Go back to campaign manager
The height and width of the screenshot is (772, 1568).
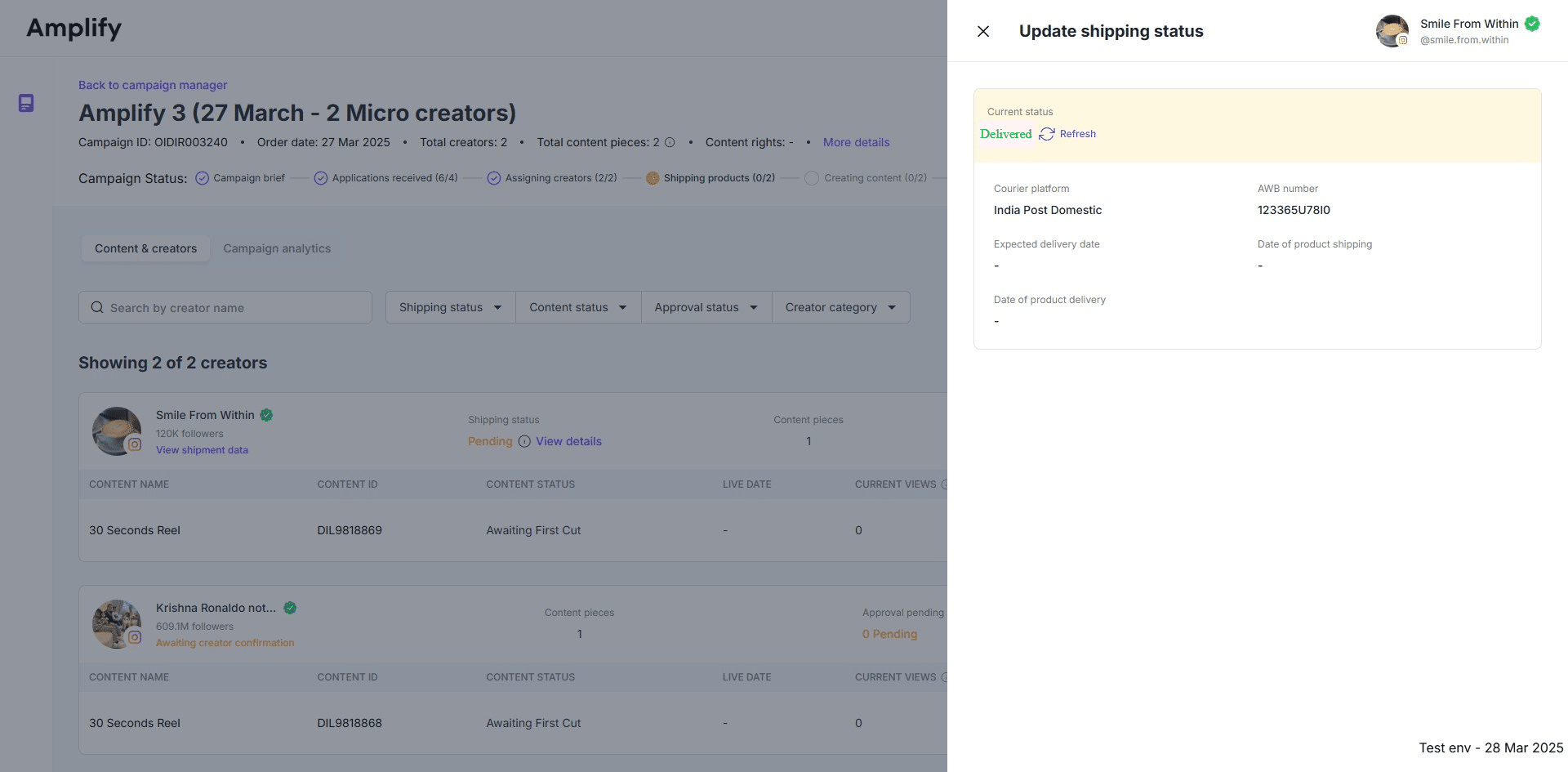tap(153, 85)
